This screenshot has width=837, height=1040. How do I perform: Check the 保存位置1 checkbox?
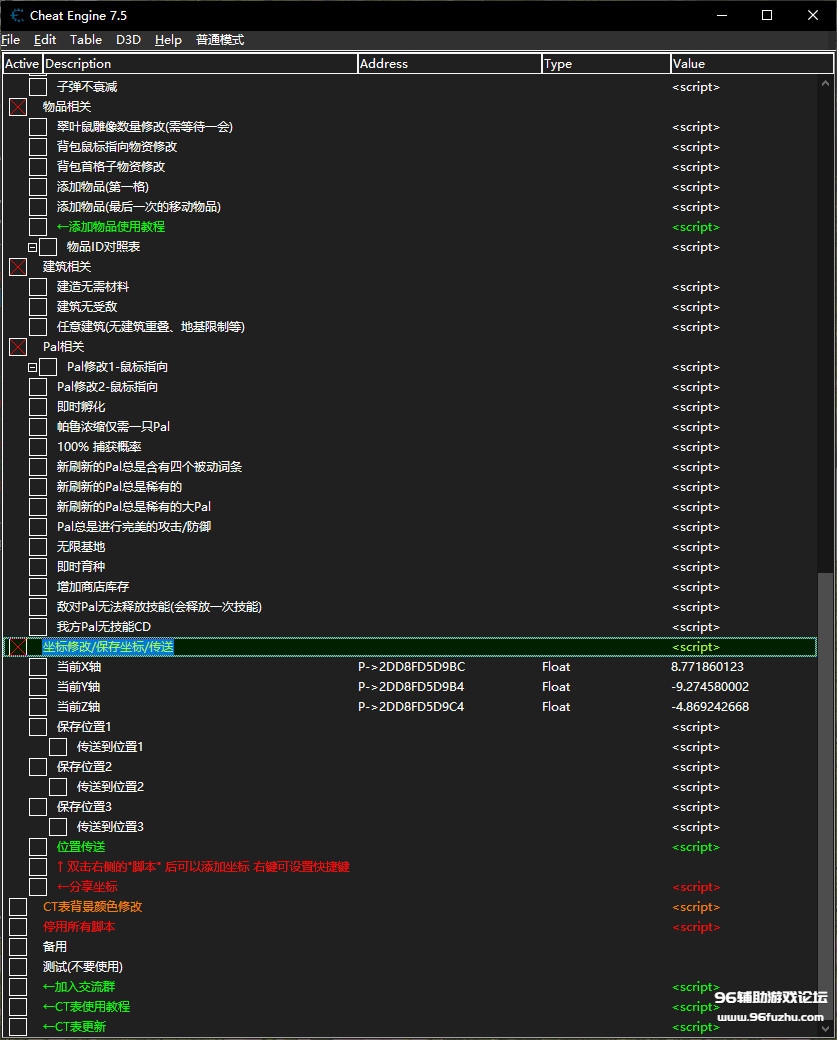tap(38, 727)
